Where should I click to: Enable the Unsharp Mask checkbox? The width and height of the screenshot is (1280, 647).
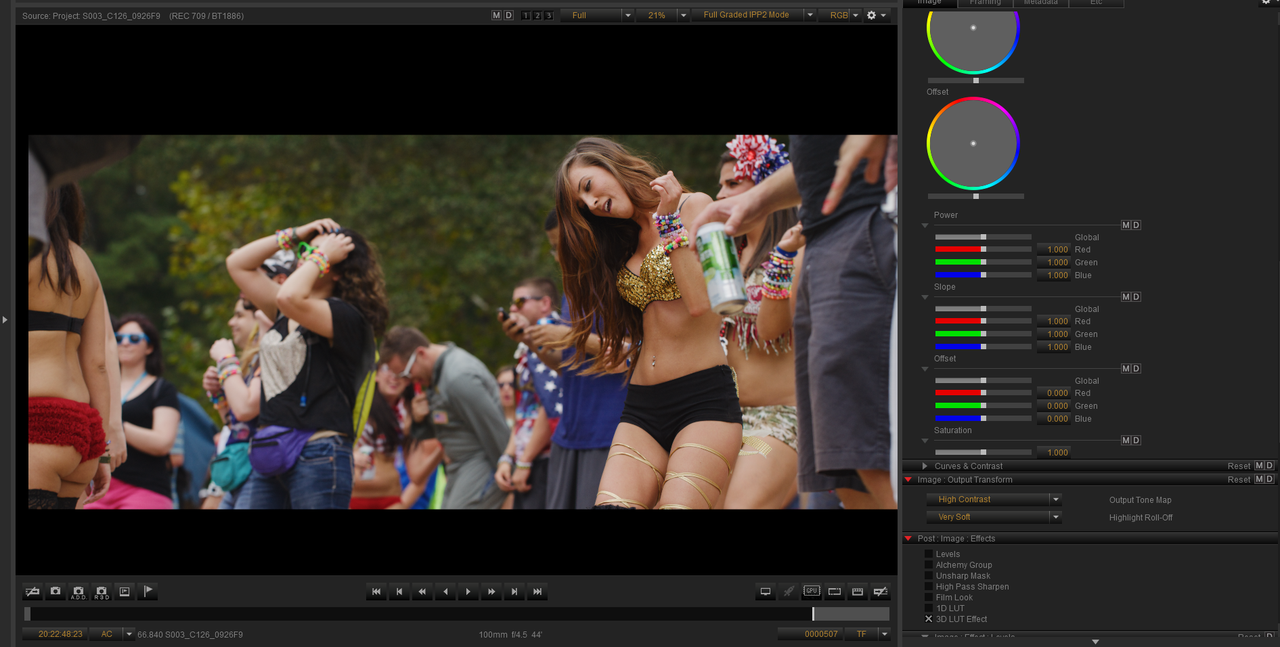tap(929, 576)
